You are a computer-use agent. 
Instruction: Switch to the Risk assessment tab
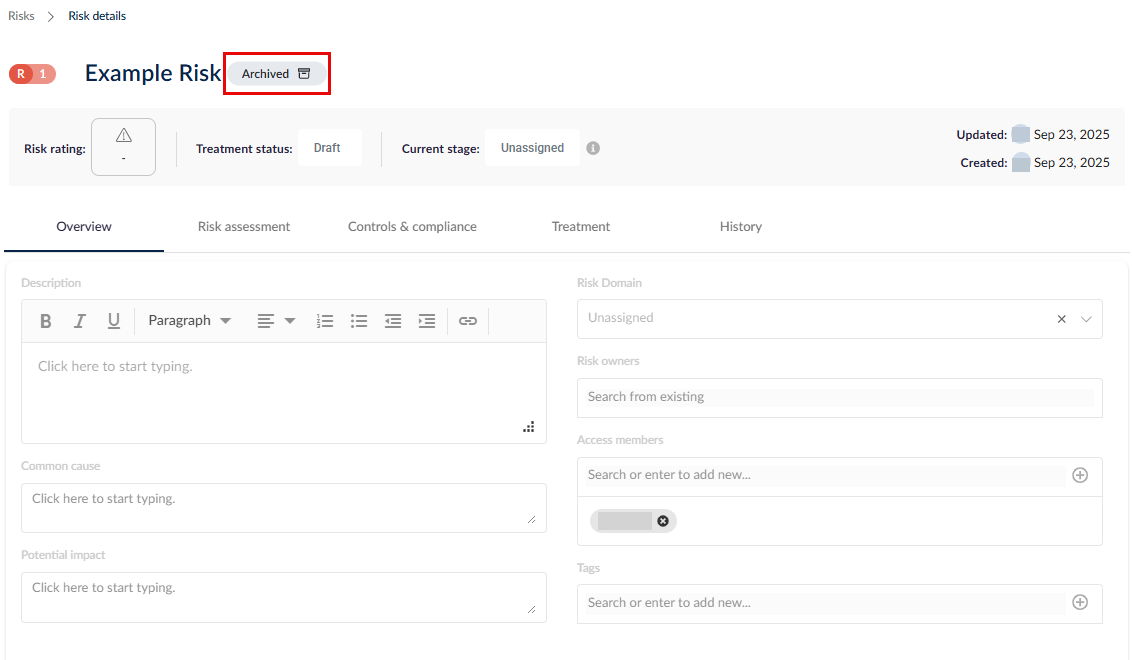pyautogui.click(x=244, y=227)
